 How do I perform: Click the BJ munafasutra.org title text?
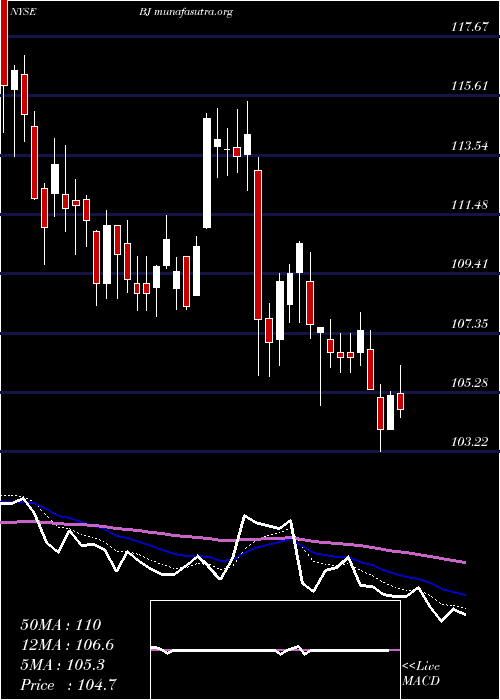tap(186, 12)
